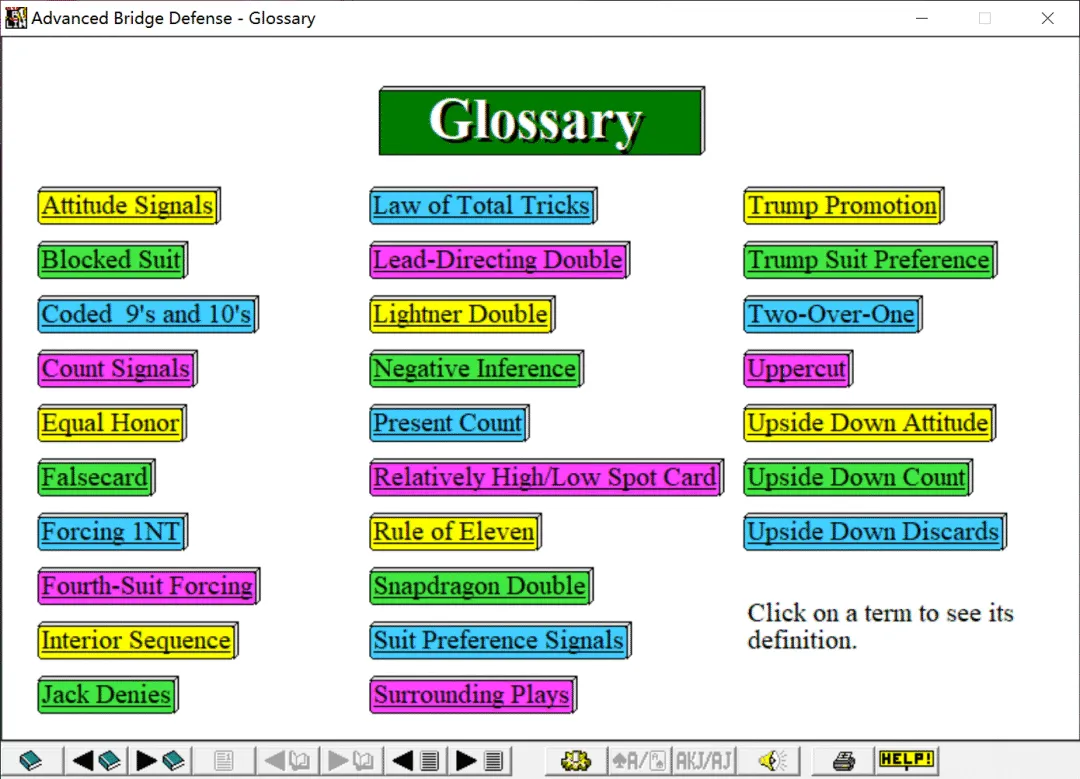1080x779 pixels.
Task: Select the Coded 9's and 10's term
Action: pos(148,314)
